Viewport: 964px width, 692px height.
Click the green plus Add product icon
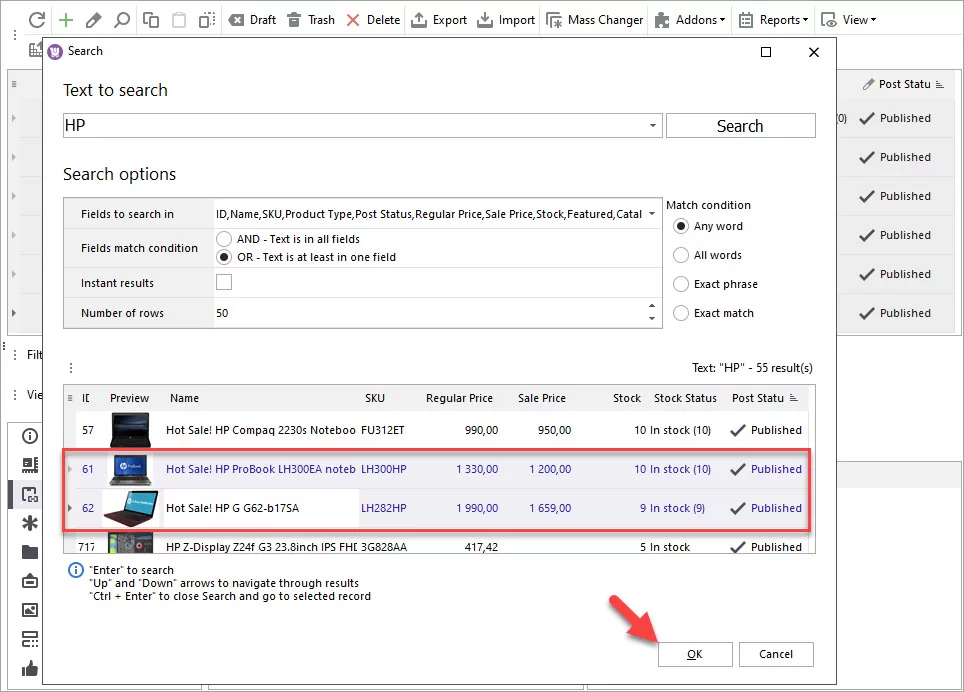tap(66, 20)
